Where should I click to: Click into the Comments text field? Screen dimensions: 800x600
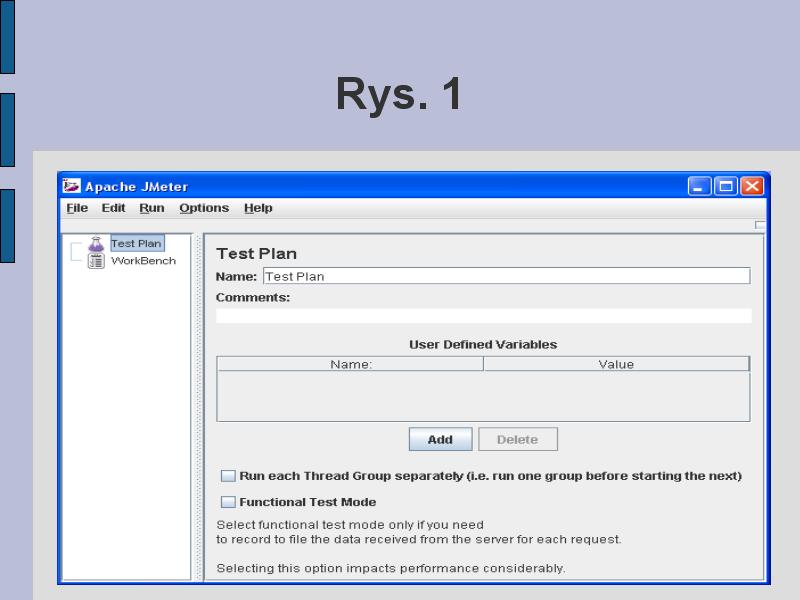pos(483,316)
